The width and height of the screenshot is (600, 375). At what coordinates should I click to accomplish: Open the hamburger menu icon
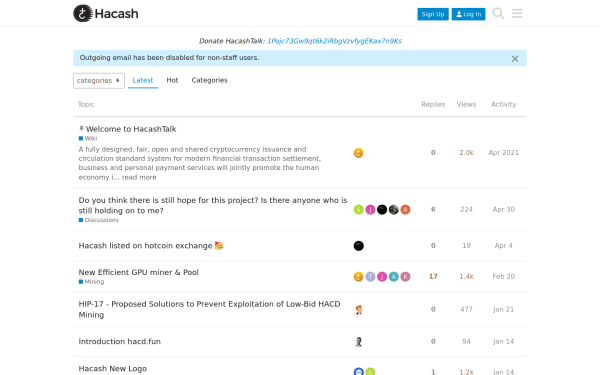(x=517, y=13)
